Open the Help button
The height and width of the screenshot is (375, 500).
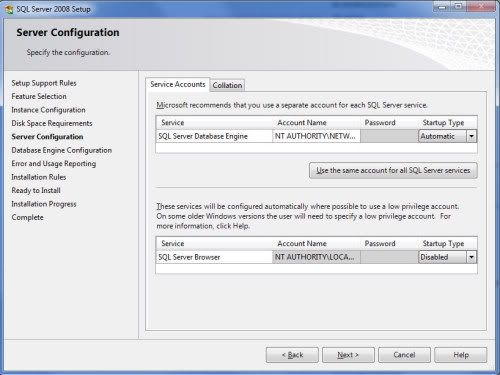[x=460, y=355]
